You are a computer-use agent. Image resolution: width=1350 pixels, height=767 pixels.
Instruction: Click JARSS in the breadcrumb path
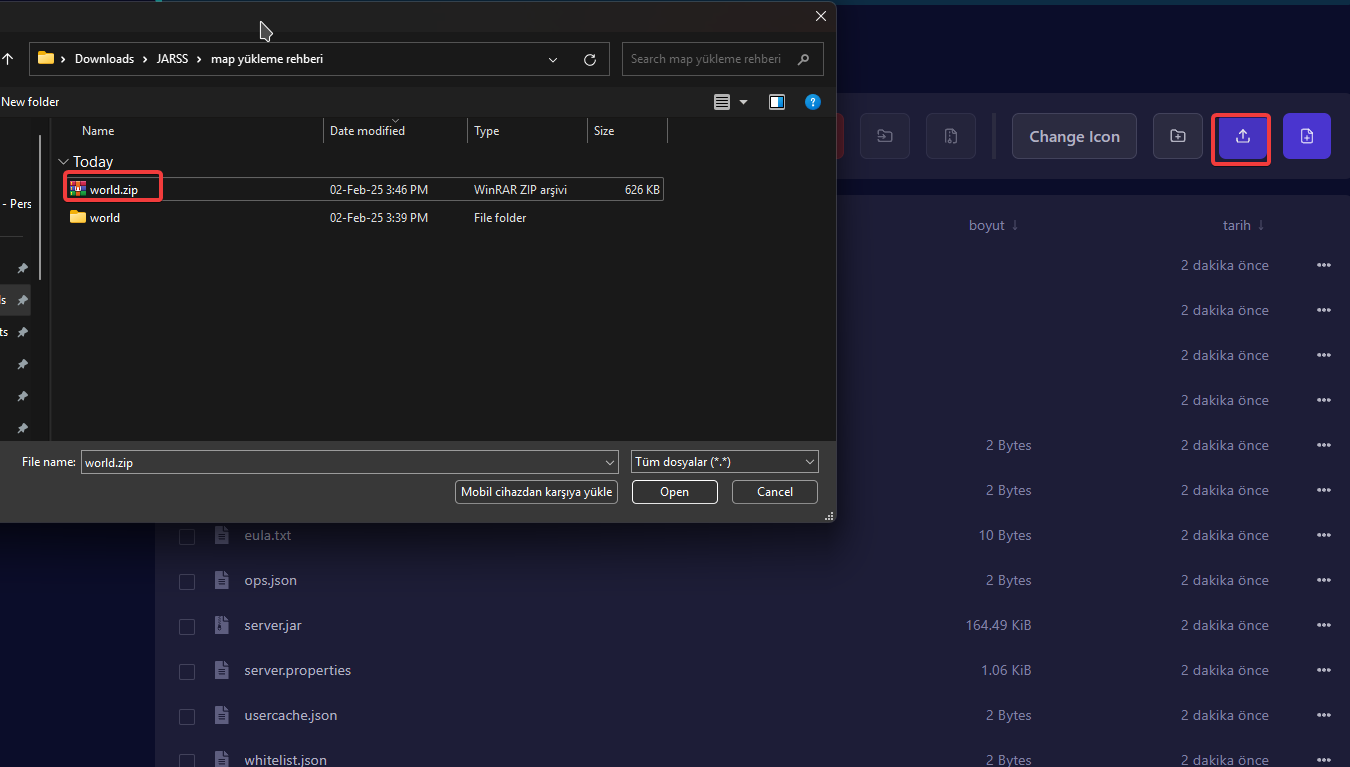[x=172, y=59]
